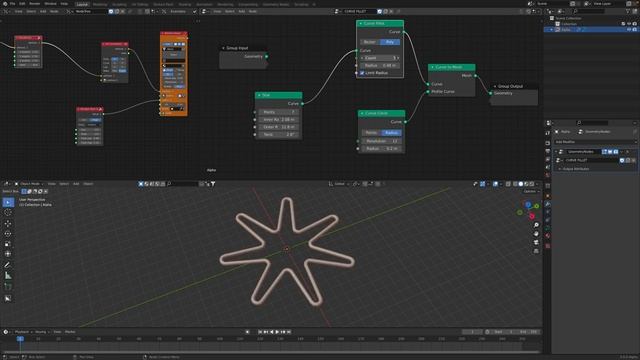
Task: Select the Scale tool in viewport toolbar
Action: (8, 244)
